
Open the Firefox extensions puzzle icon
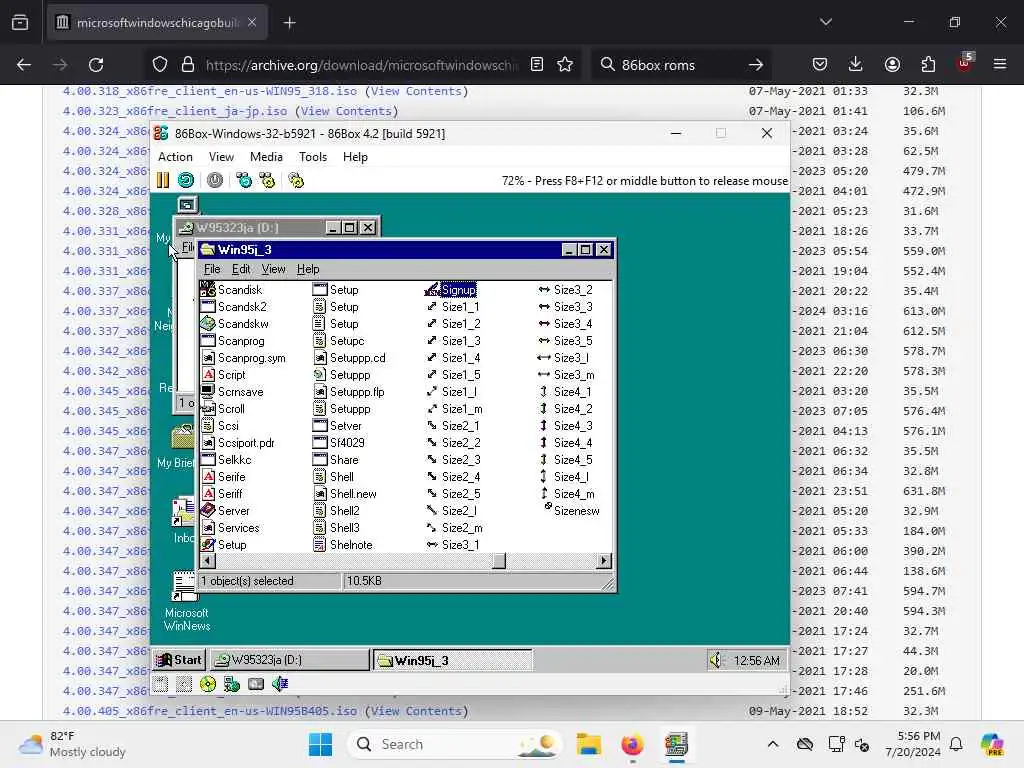(x=928, y=64)
